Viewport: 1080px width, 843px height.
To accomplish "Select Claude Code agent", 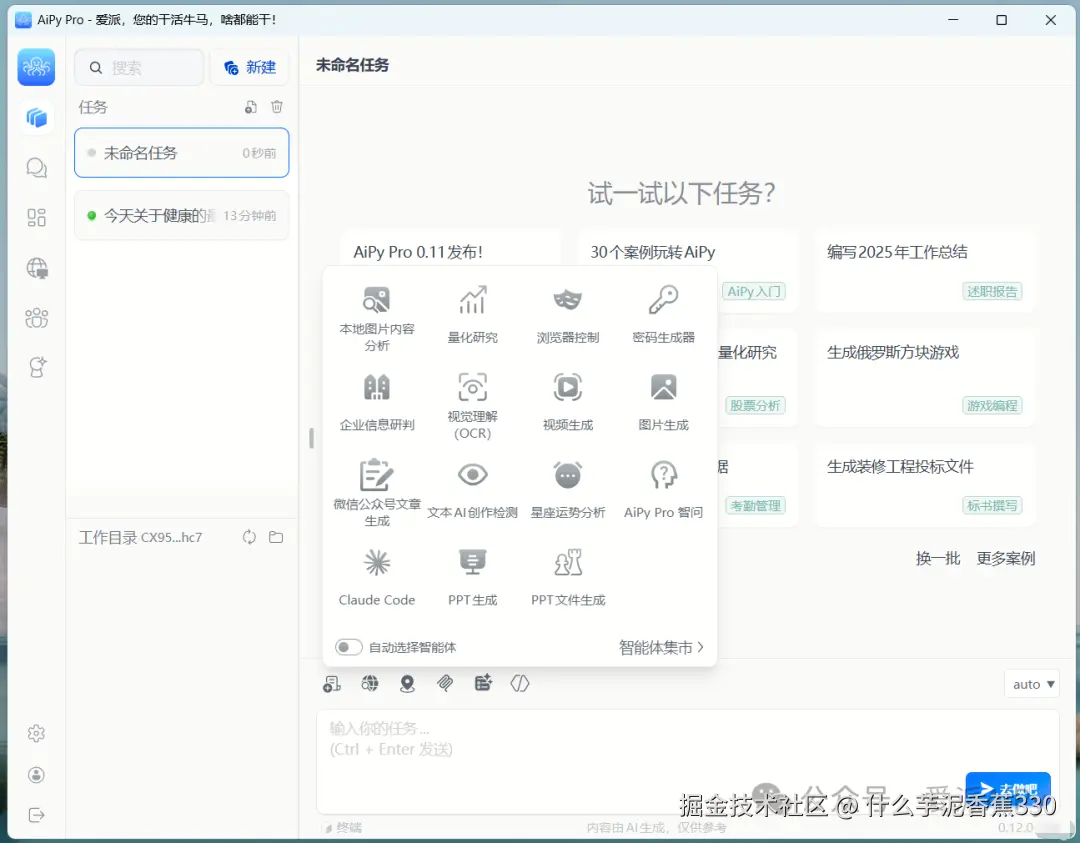I will click(x=377, y=577).
